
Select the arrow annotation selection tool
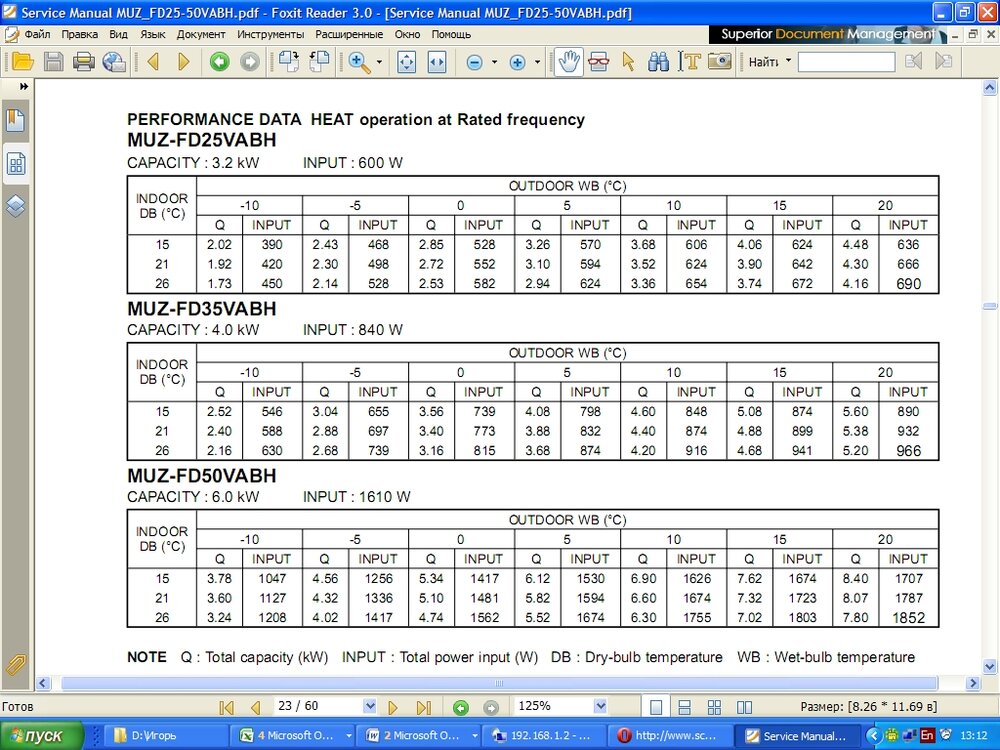coord(628,62)
